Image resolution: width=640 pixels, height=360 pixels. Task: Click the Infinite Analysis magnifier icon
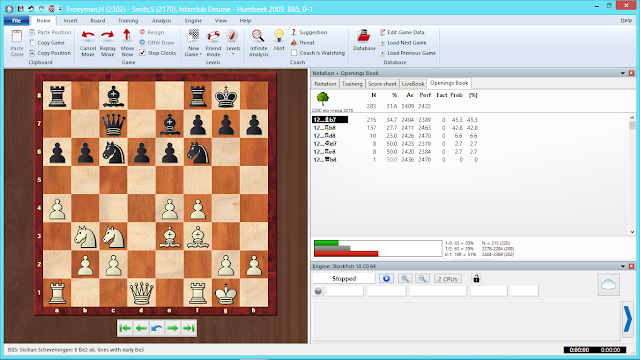[x=258, y=36]
